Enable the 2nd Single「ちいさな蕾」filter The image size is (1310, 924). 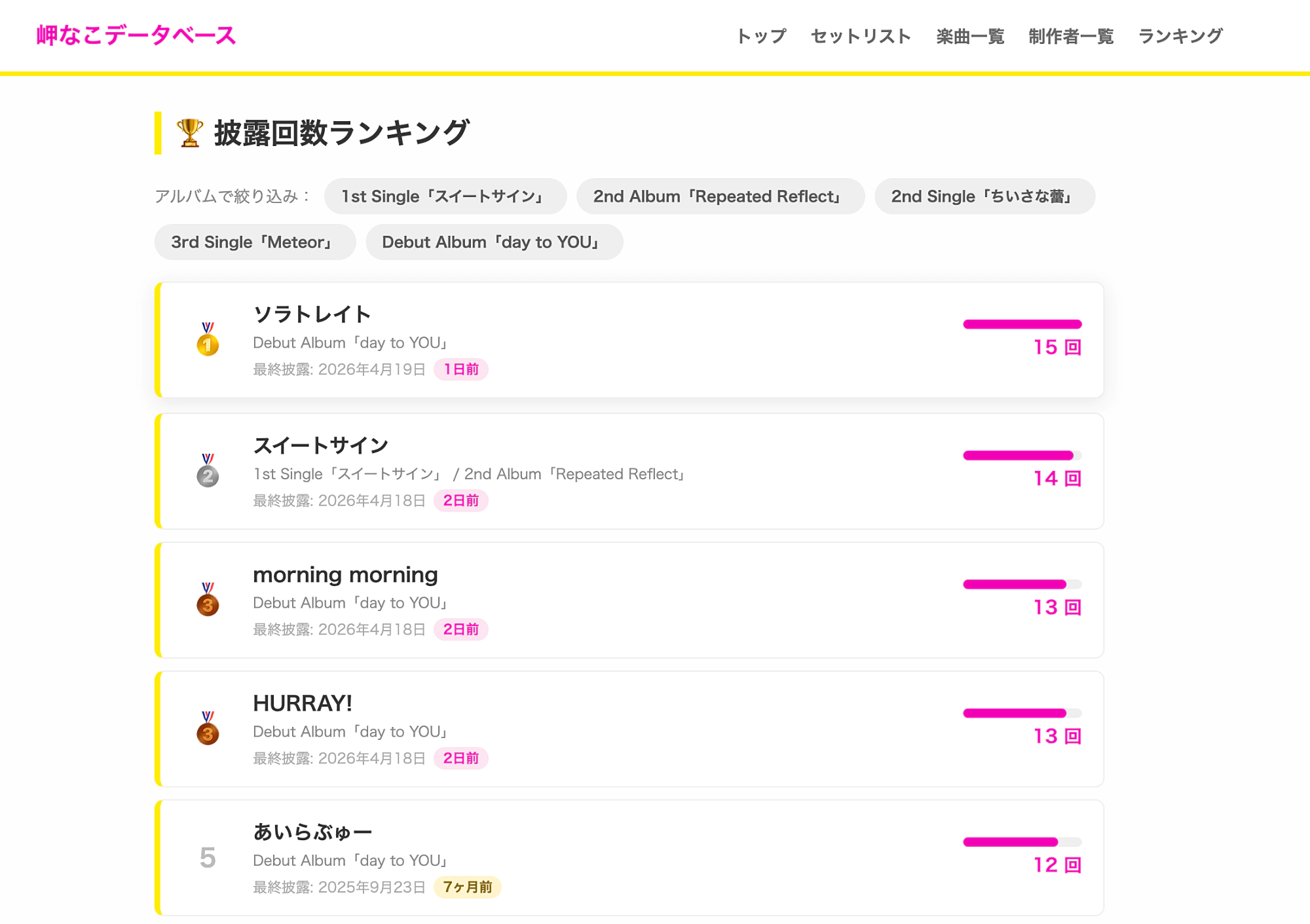click(984, 196)
